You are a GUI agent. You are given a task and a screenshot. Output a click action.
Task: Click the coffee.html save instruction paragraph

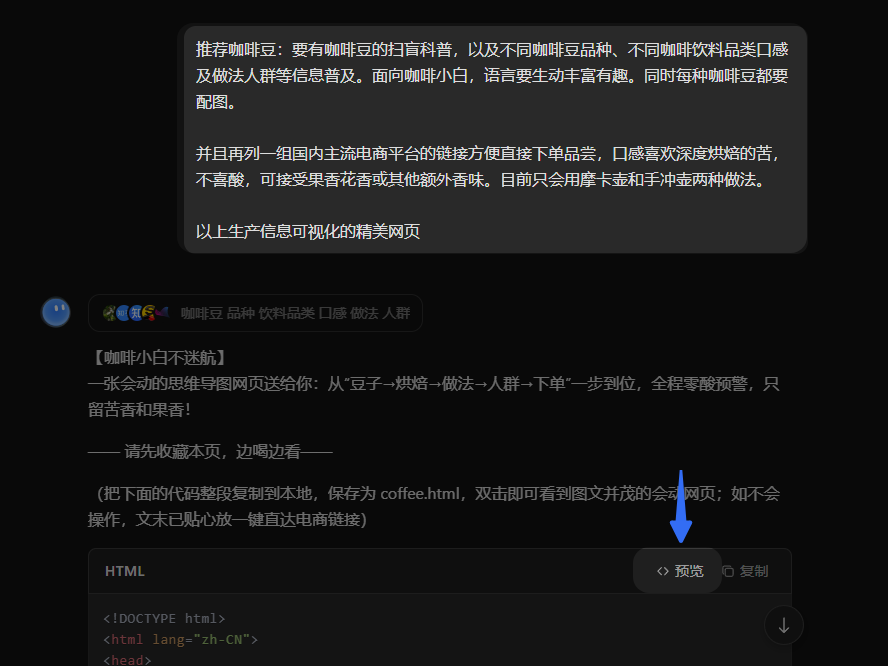[x=434, y=506]
